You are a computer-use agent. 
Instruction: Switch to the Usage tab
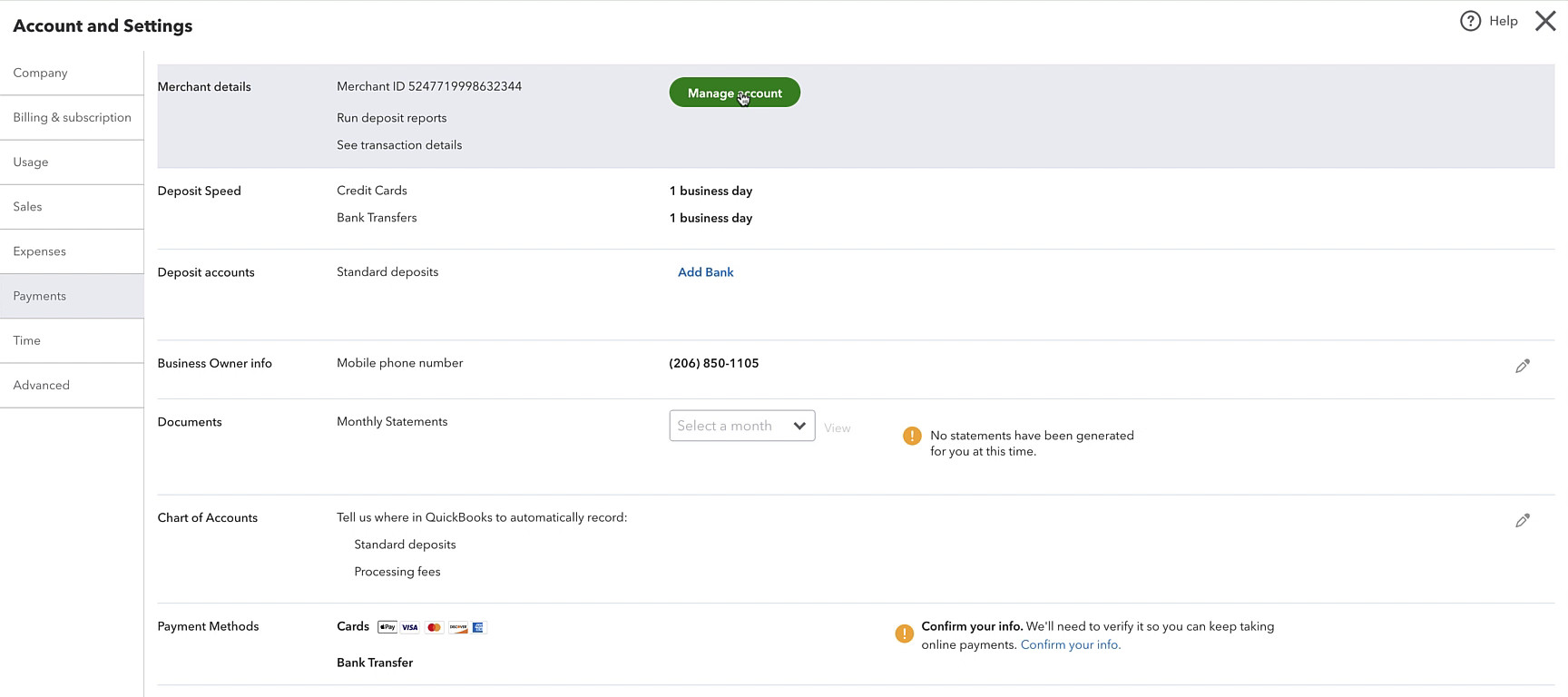point(72,162)
